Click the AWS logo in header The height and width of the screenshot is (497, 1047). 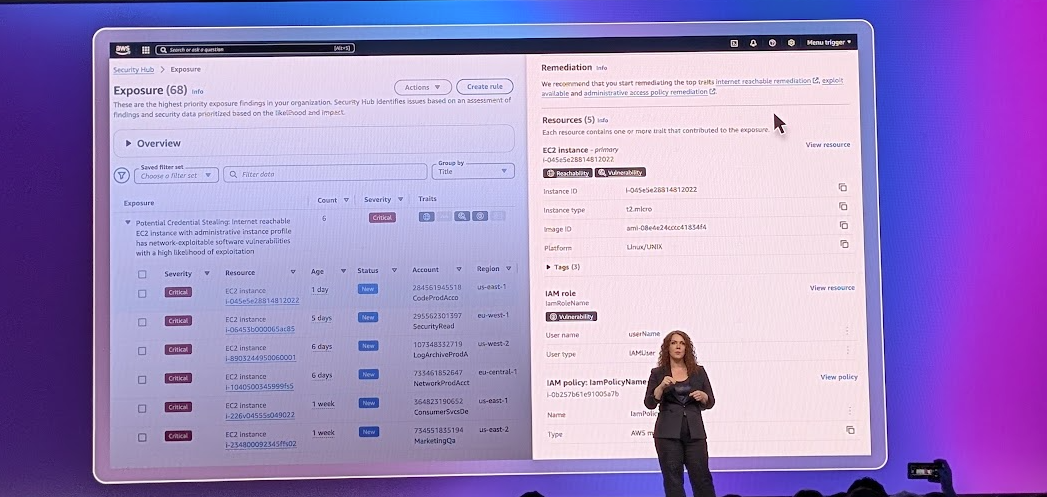tap(124, 48)
